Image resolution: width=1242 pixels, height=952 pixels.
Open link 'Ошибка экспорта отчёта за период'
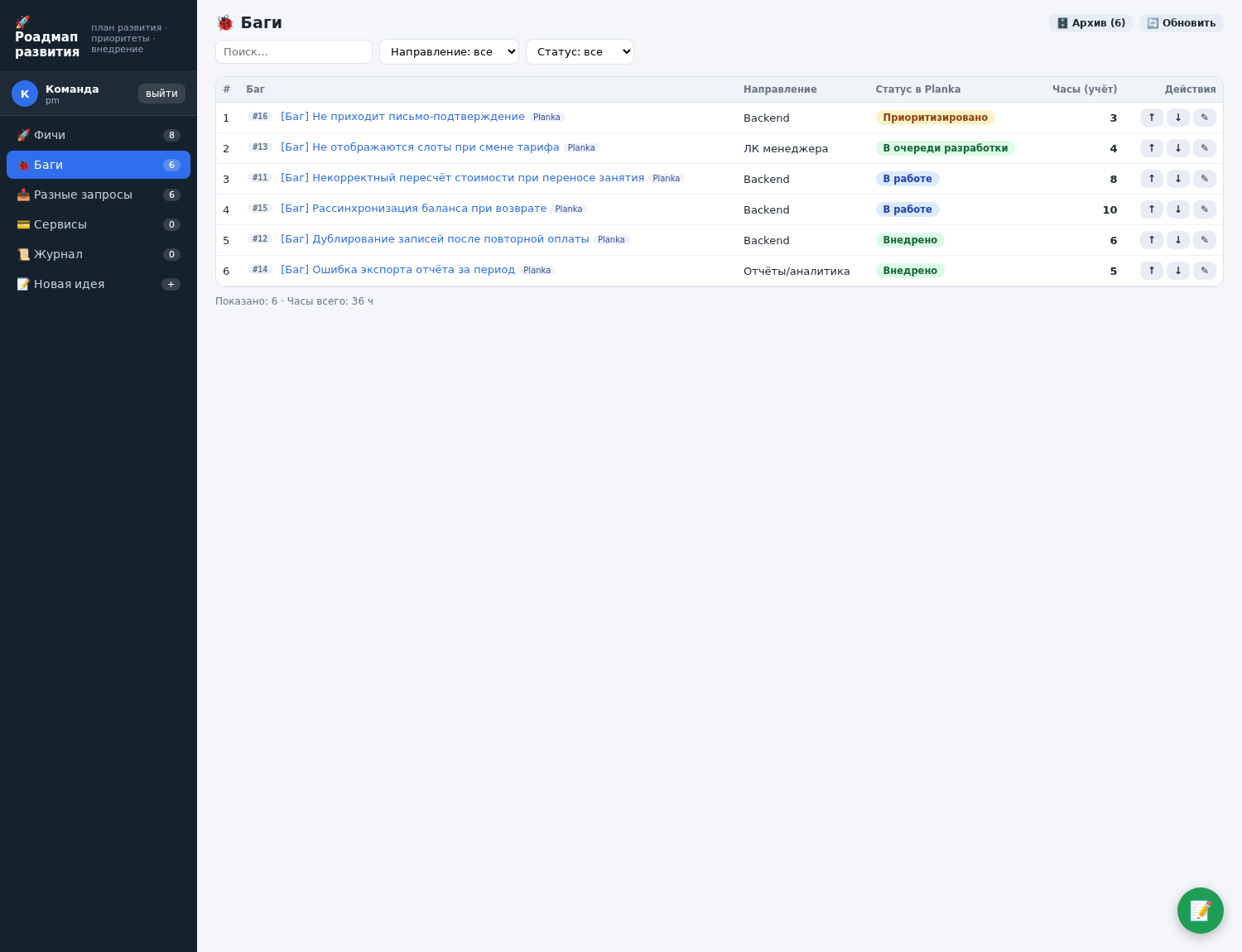(x=397, y=270)
